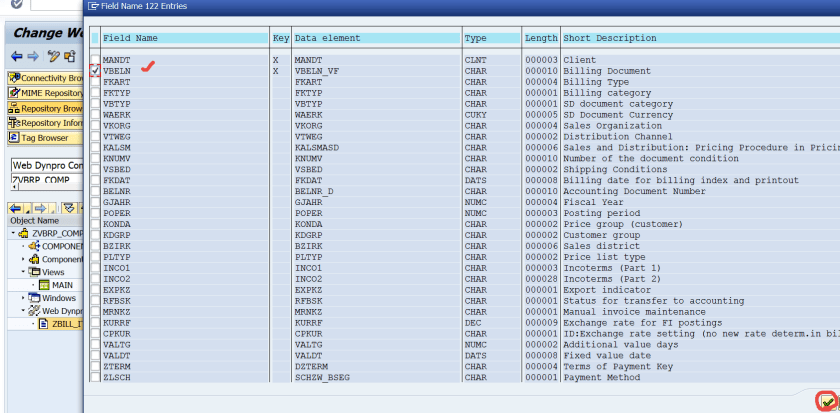Collapse the ZVBRP_COMP root tree node
This screenshot has height=413, width=840.
click(13, 233)
